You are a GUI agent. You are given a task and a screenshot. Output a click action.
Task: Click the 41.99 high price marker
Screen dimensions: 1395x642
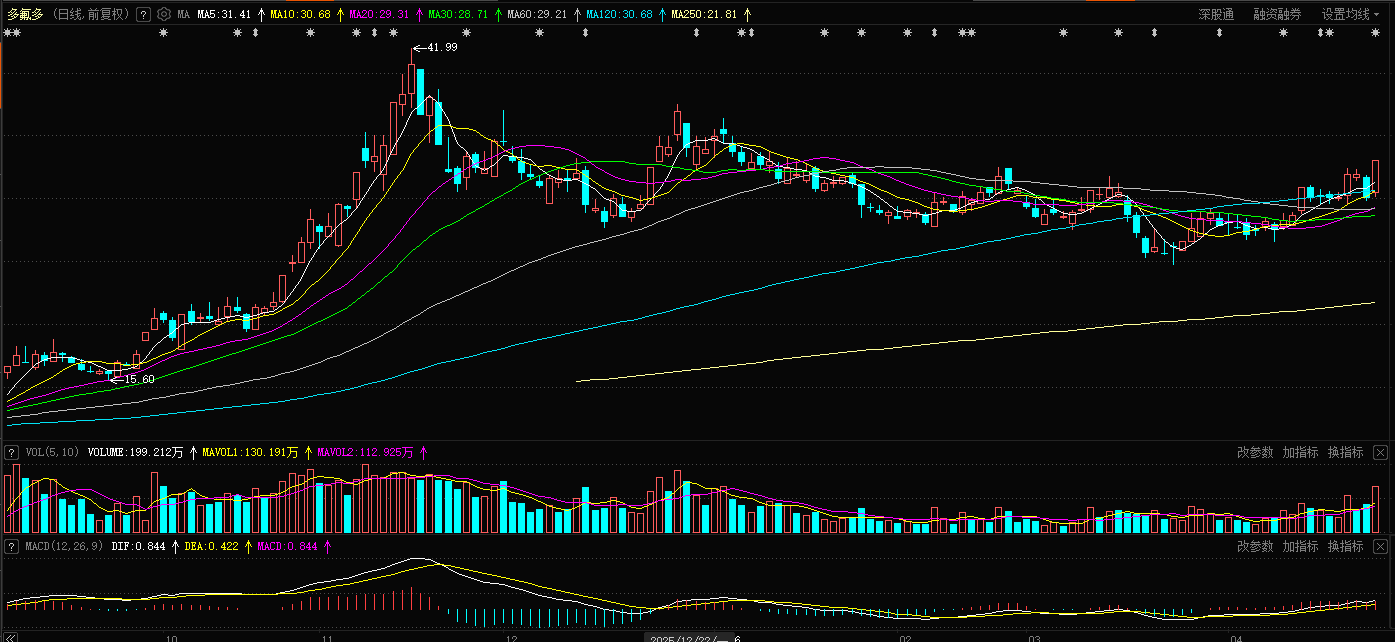click(440, 47)
